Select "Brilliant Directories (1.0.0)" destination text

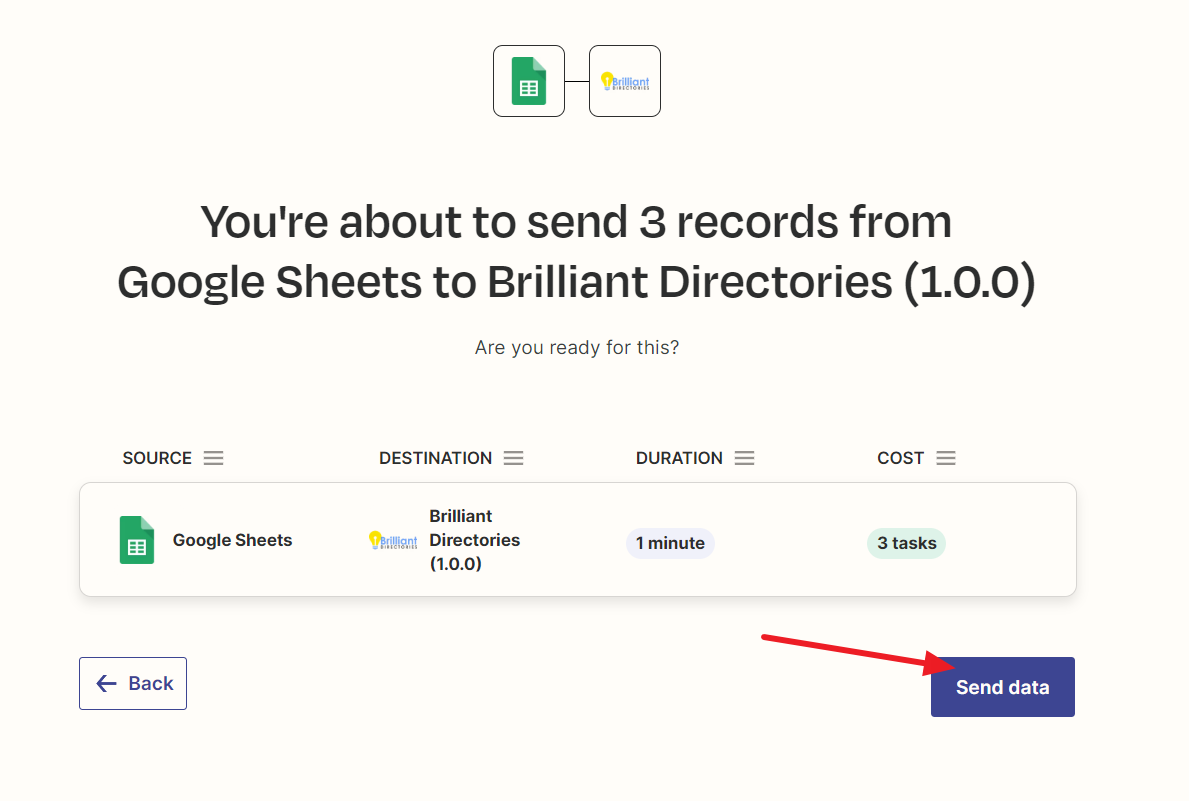tap(475, 540)
